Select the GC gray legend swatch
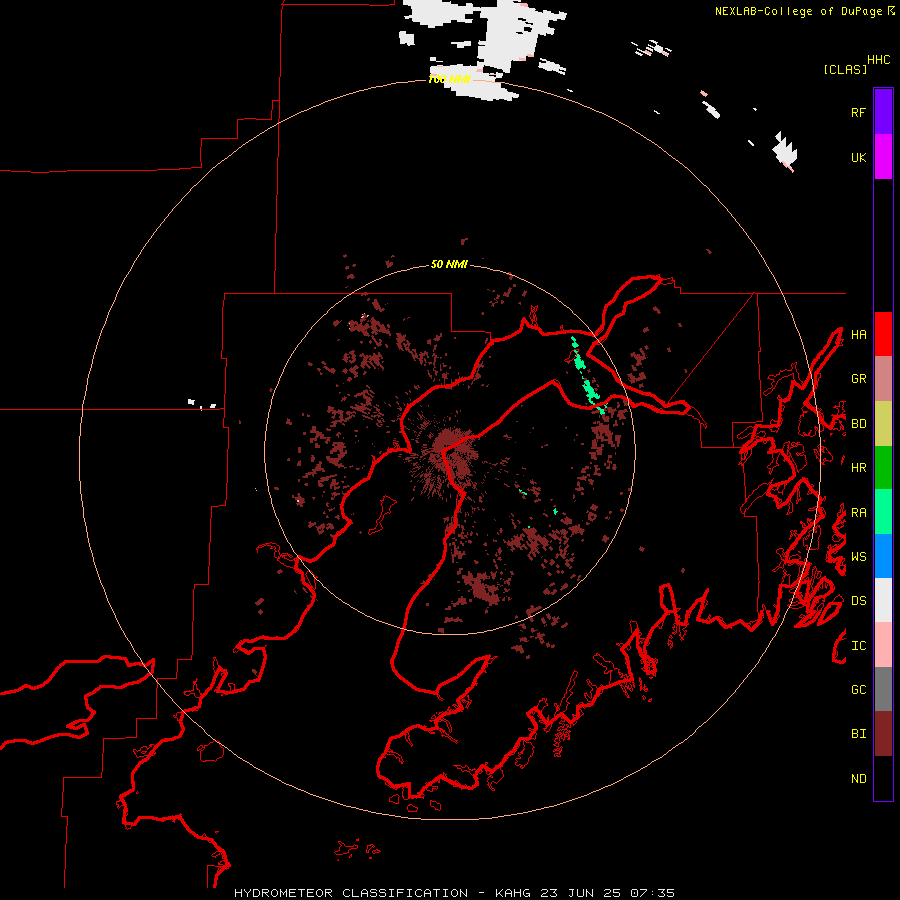Viewport: 900px width, 900px height. [883, 689]
